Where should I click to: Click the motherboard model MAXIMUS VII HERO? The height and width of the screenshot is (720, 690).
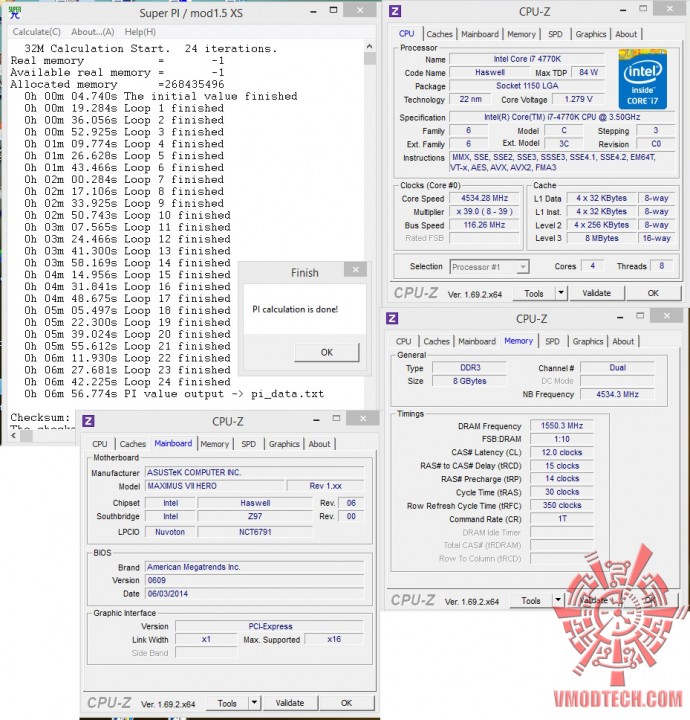click(x=215, y=486)
